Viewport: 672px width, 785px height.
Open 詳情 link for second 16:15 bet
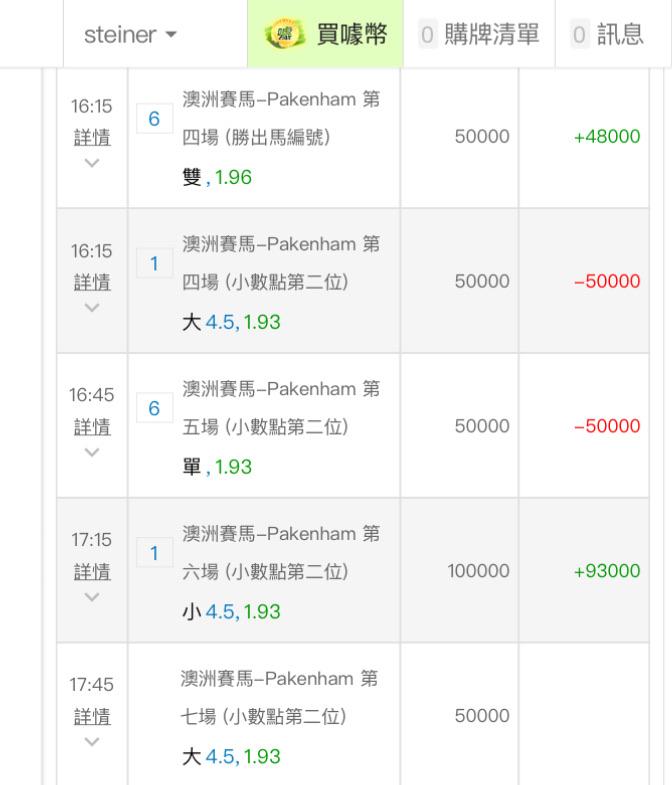[x=92, y=282]
